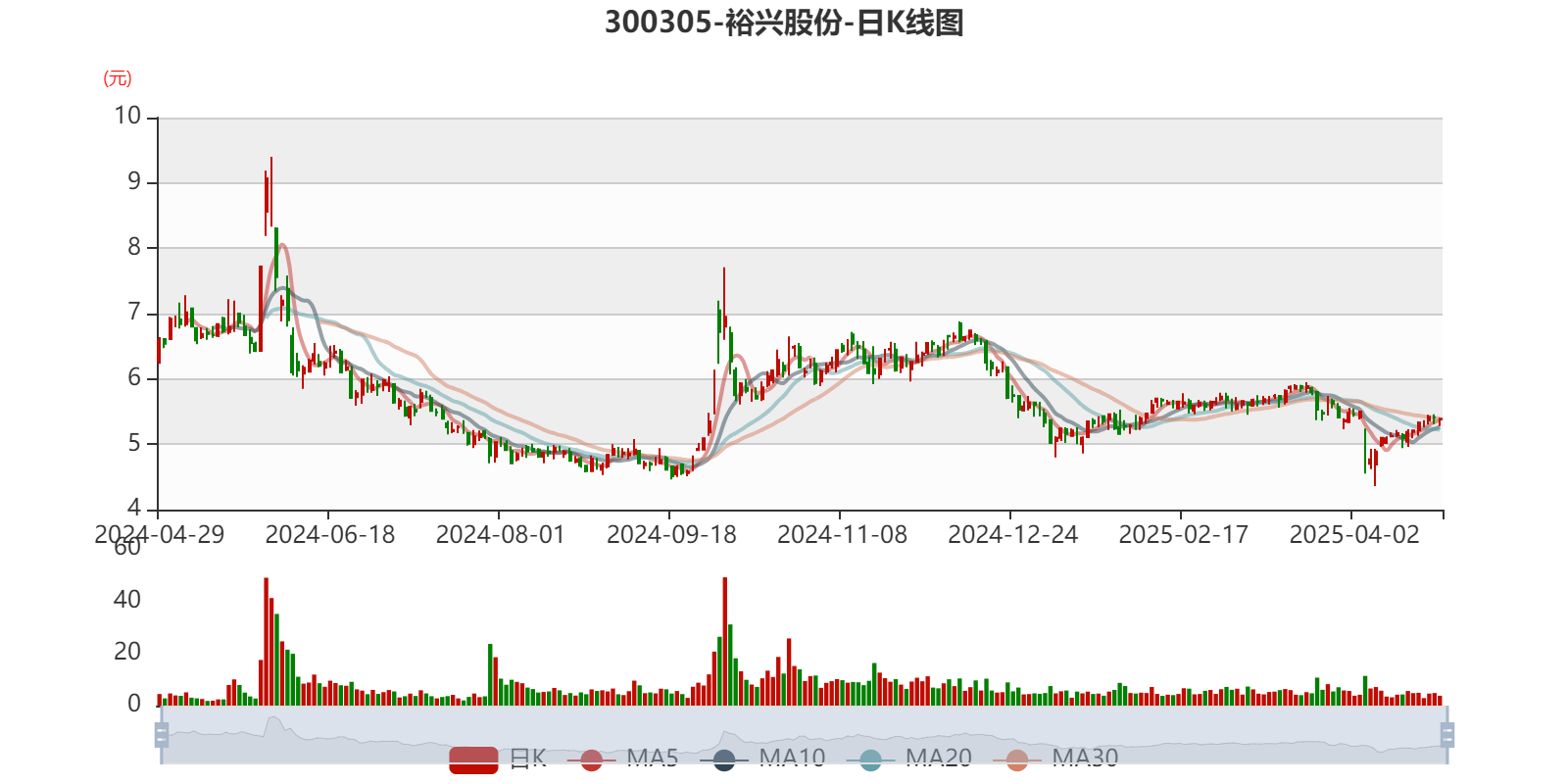Click the left handle of data zoom slider
Image resolution: width=1568 pixels, height=784 pixels.
162,734
